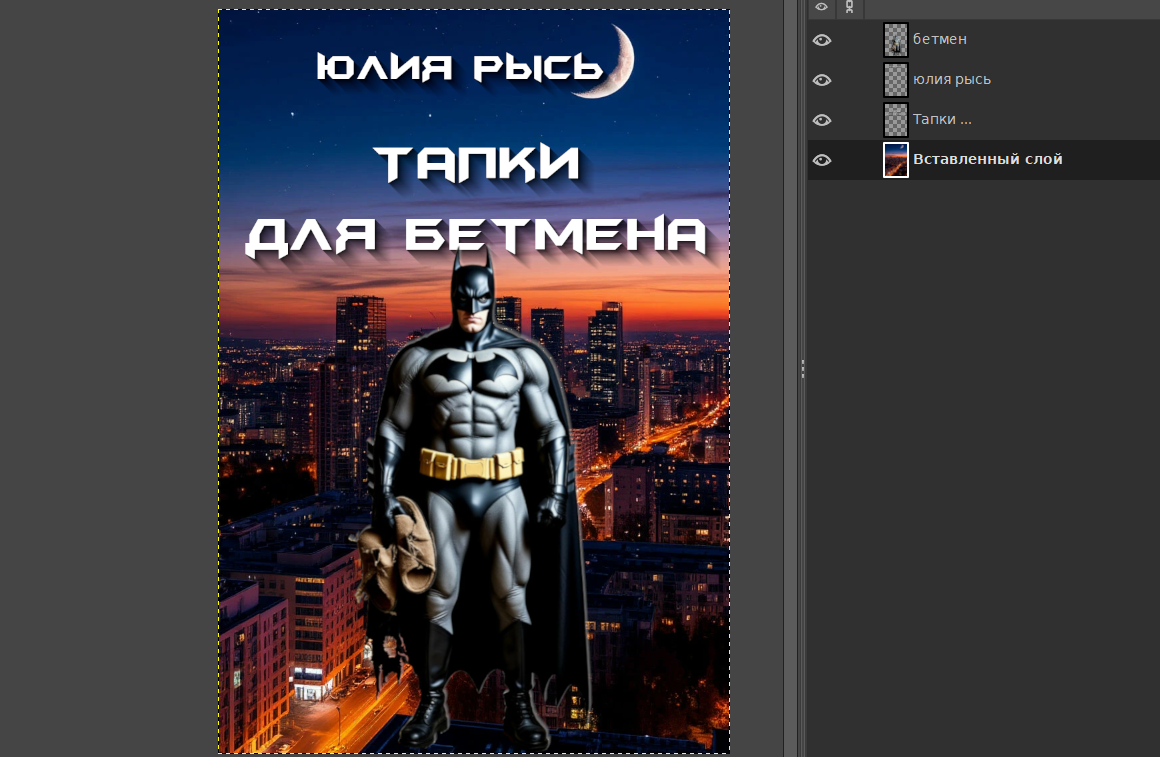The height and width of the screenshot is (757, 1160).
Task: Toggle visibility of the юлия рысь layer
Action: (x=821, y=80)
